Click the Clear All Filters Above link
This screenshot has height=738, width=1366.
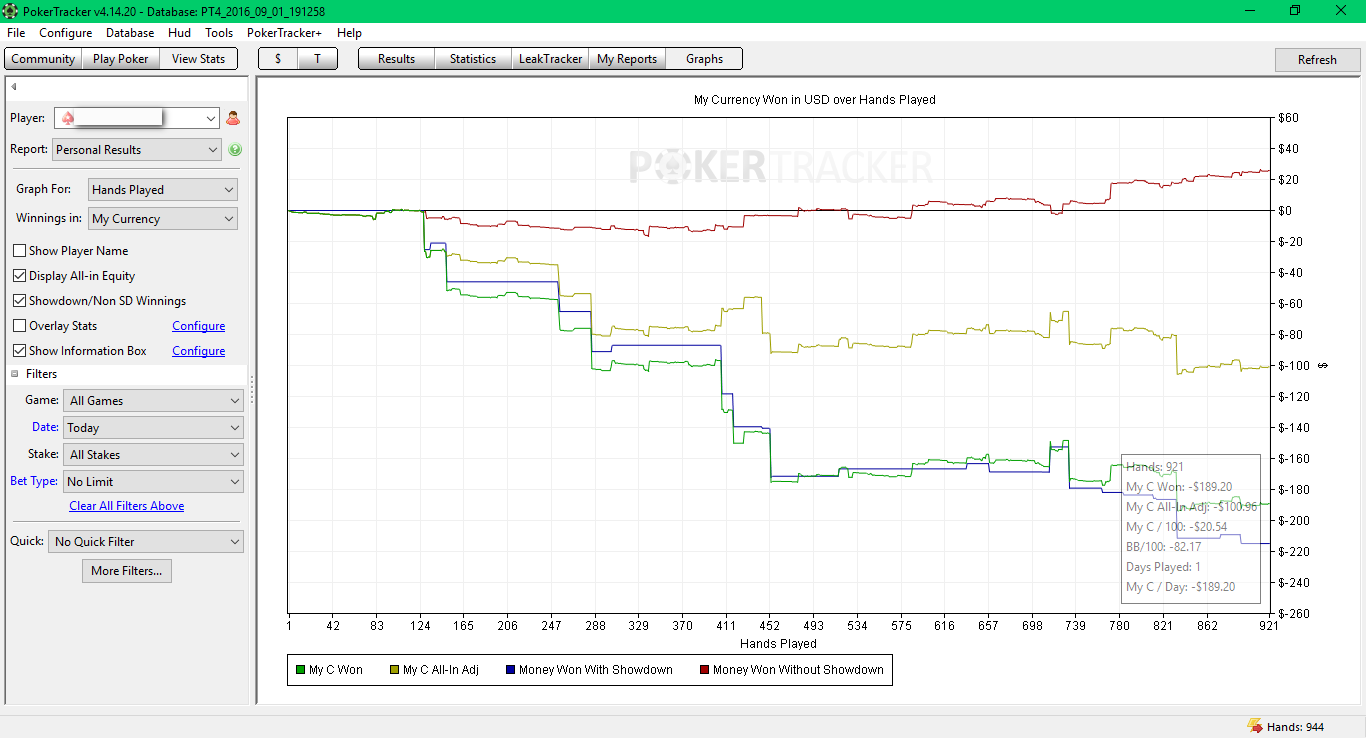(x=126, y=506)
